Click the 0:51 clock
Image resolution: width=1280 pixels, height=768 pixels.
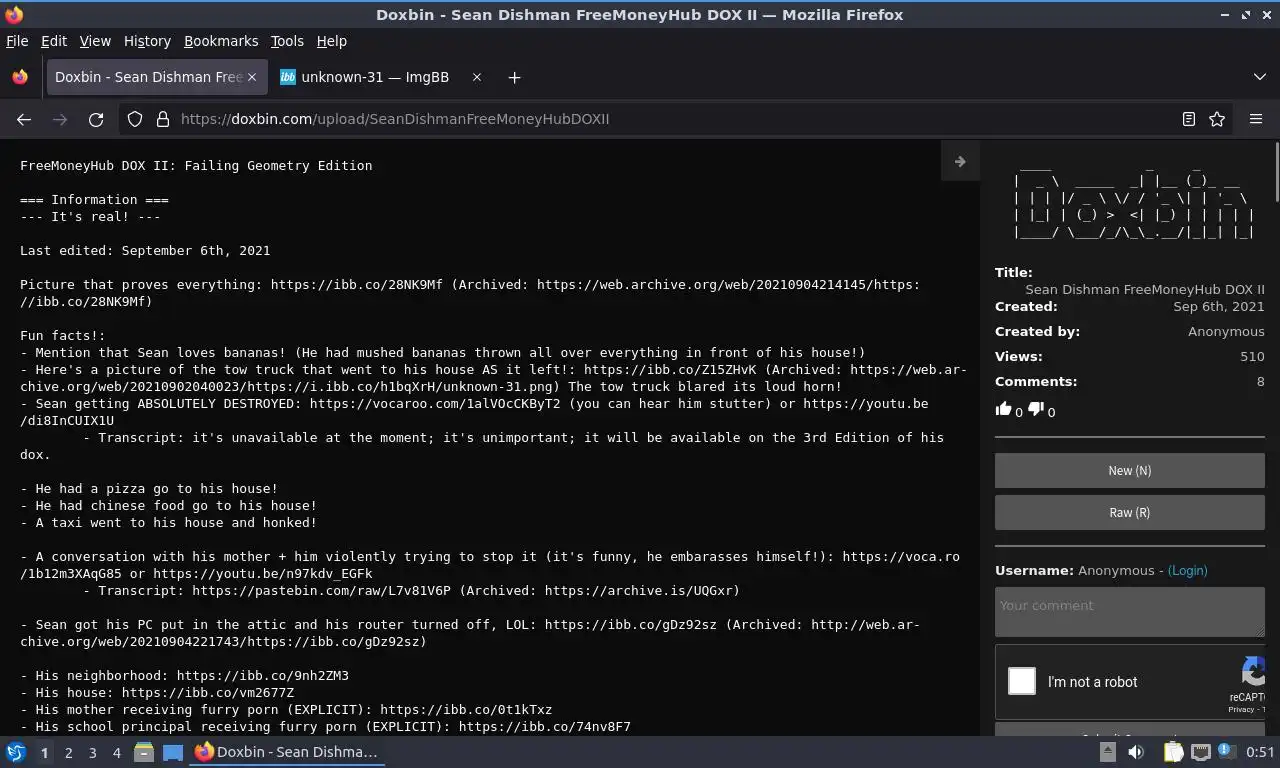(x=1260, y=752)
